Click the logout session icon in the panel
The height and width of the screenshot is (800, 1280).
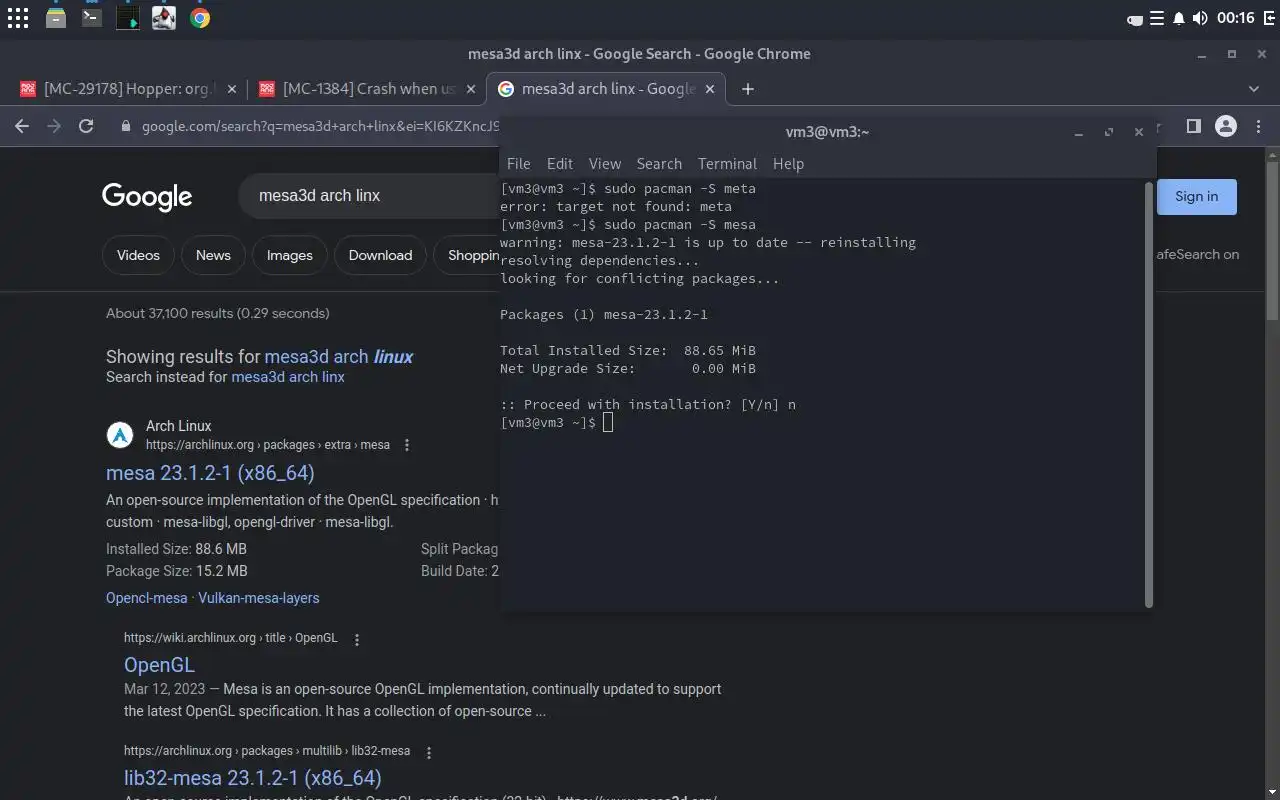[1269, 18]
